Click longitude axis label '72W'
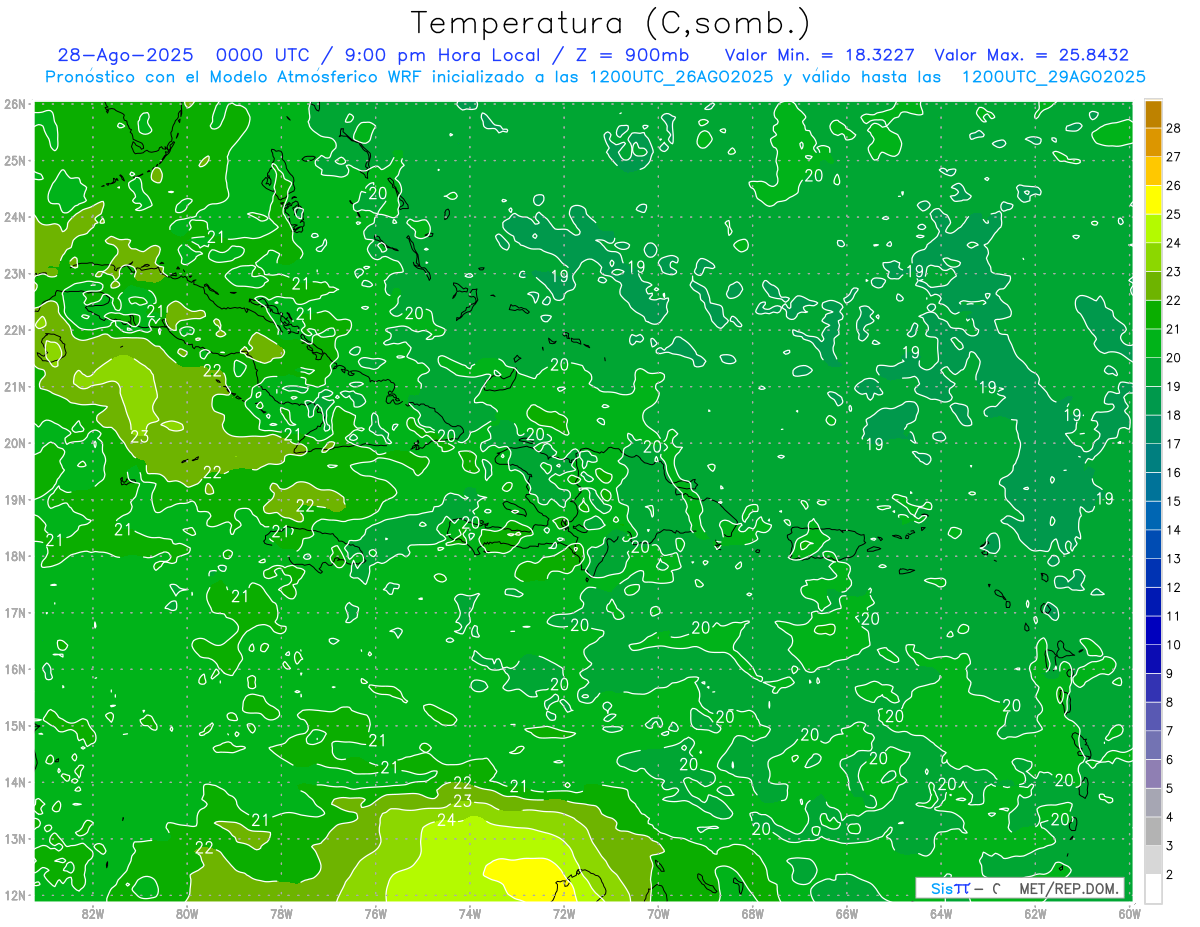Screen dimensions: 1200x927 pyautogui.click(x=564, y=912)
